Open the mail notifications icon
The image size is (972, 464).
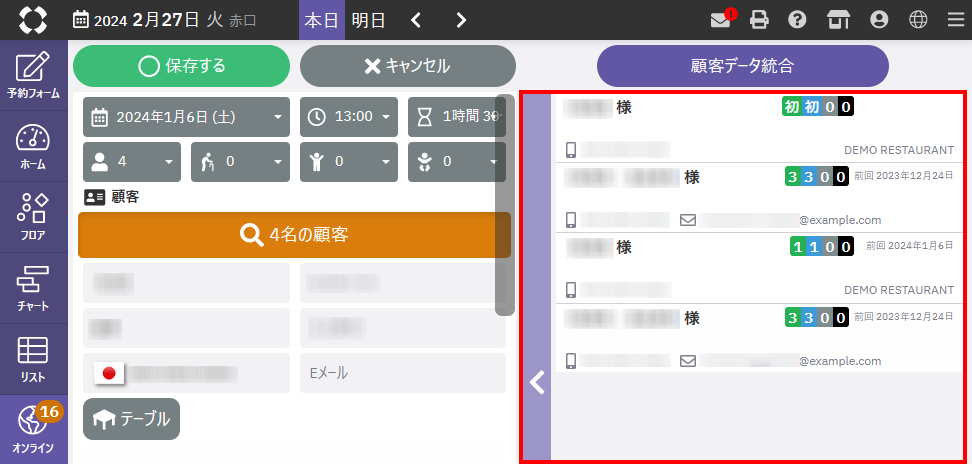(x=720, y=19)
